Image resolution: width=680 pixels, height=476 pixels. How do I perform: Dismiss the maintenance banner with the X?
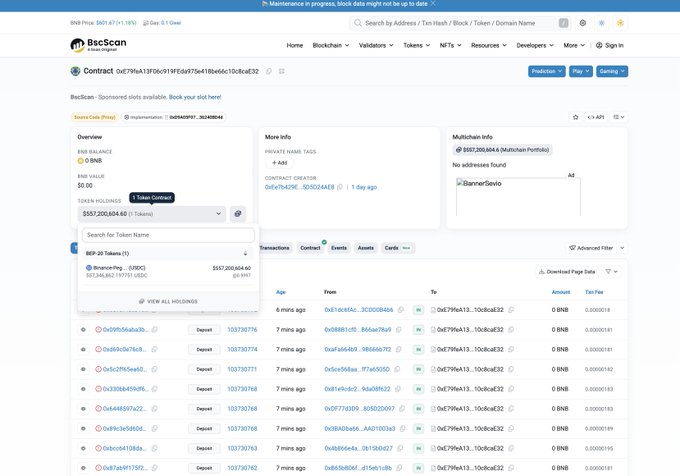pyautogui.click(x=433, y=4)
